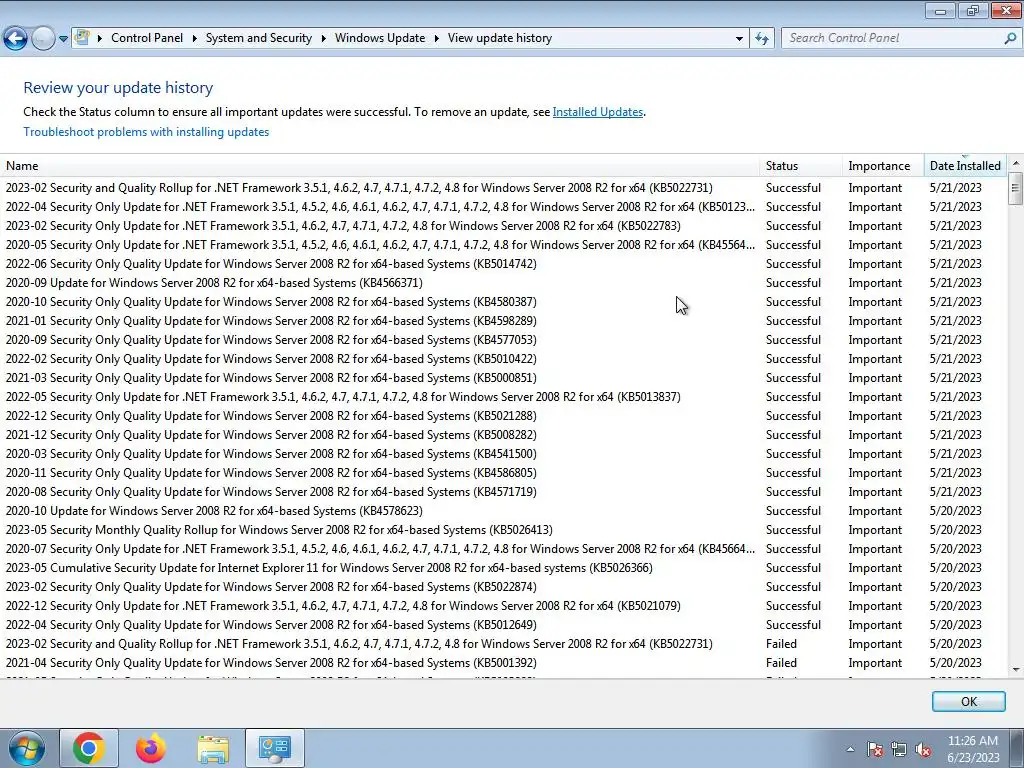Open the Installed Updates link

click(x=598, y=112)
